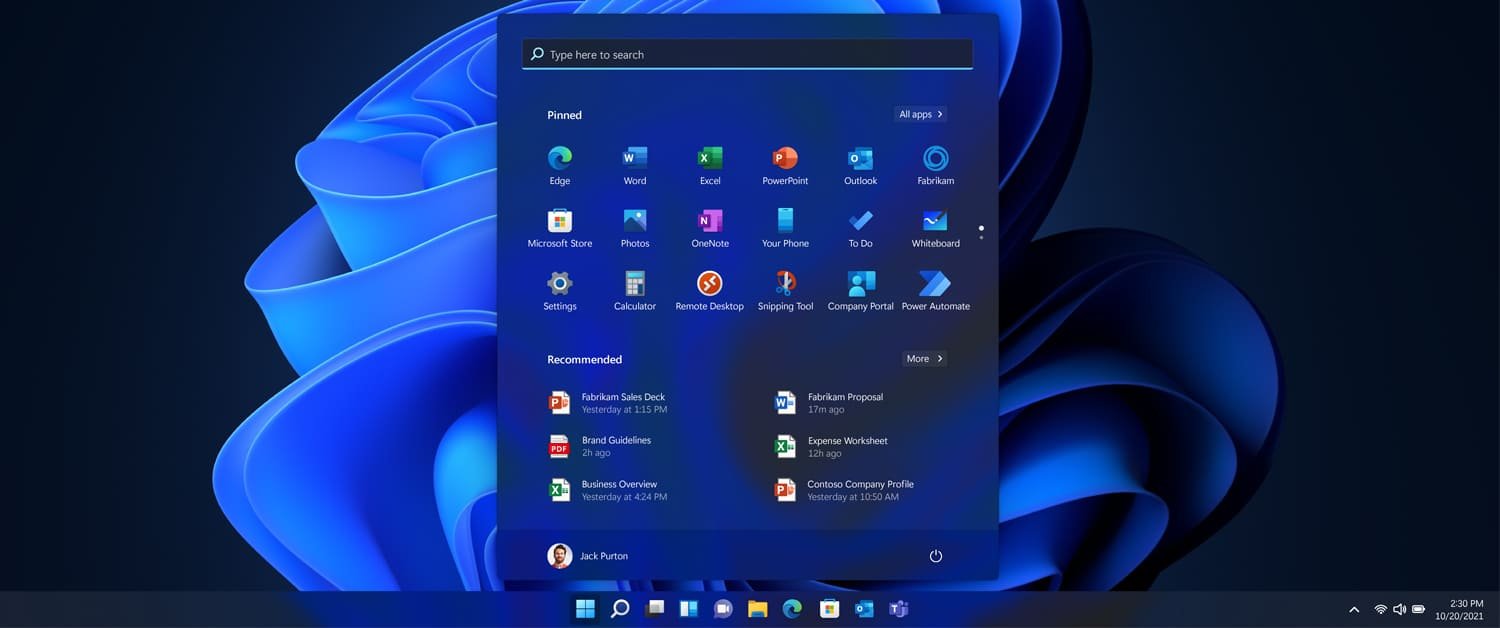This screenshot has width=1500, height=628.
Task: Open the Brand Guidelines PDF
Action: [600, 446]
